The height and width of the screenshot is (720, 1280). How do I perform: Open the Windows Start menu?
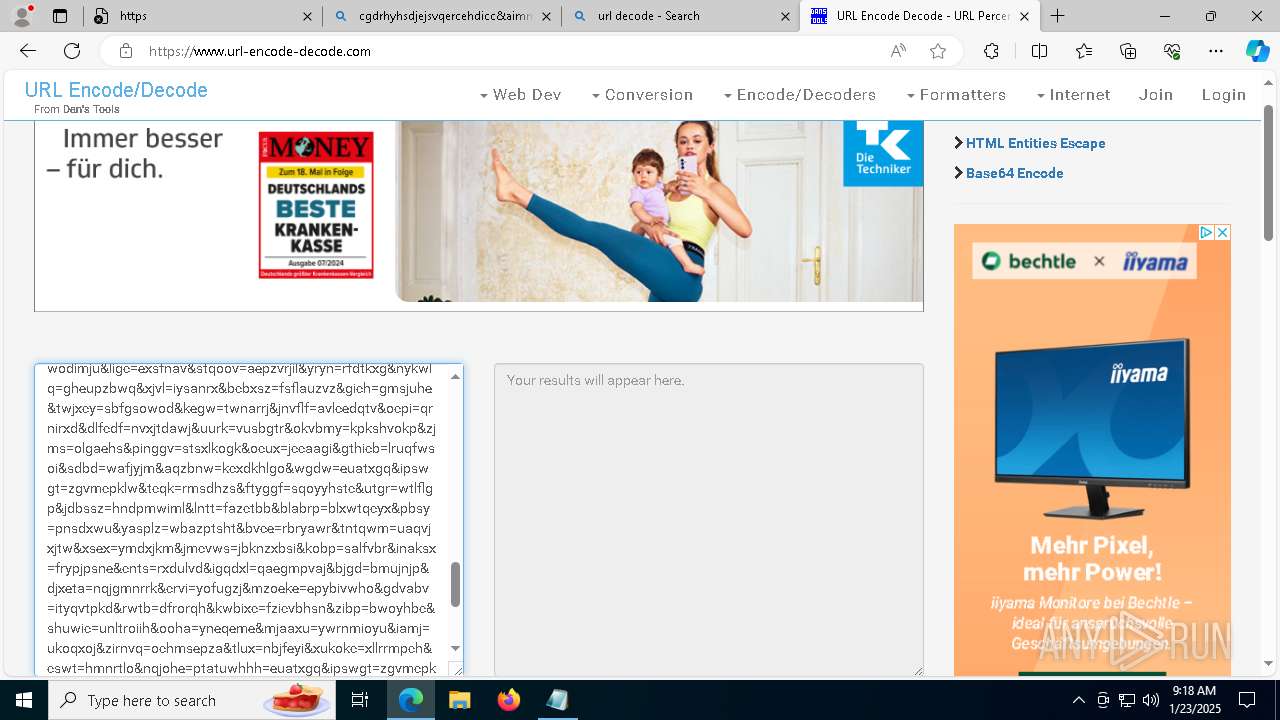click(24, 700)
